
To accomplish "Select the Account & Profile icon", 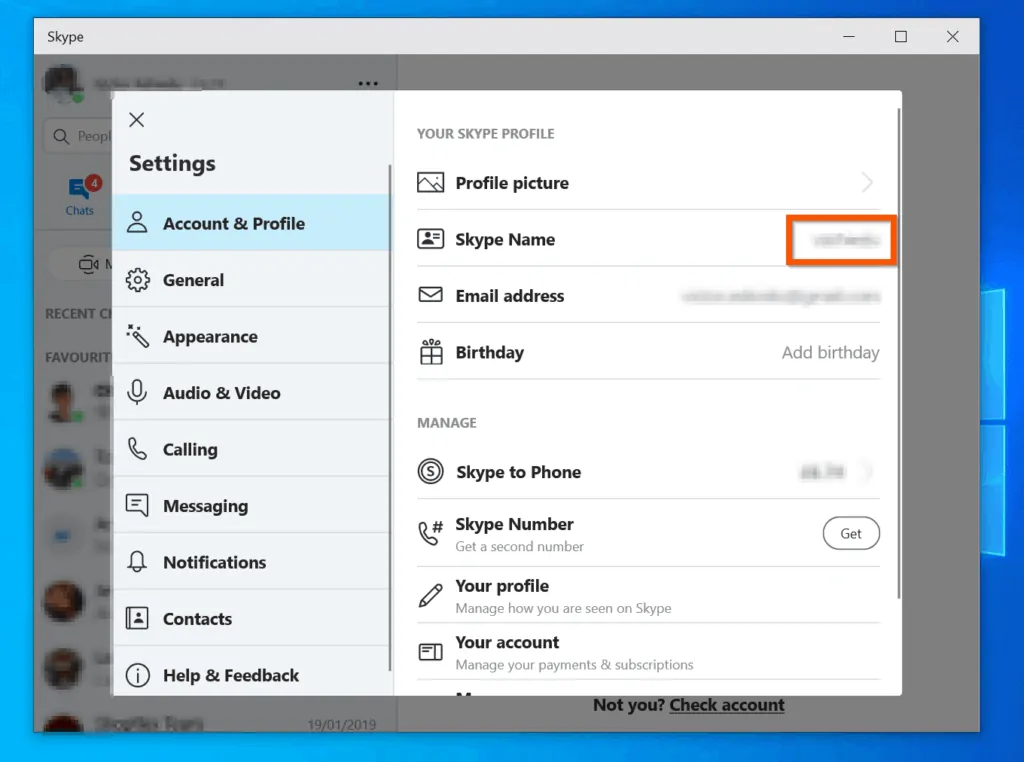I will coord(136,224).
